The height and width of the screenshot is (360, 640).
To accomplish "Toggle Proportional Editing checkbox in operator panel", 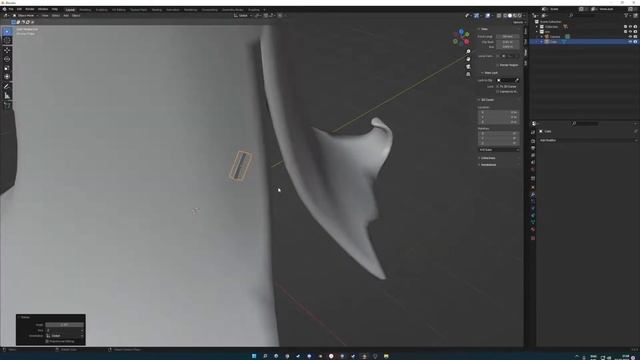I will (47, 341).
